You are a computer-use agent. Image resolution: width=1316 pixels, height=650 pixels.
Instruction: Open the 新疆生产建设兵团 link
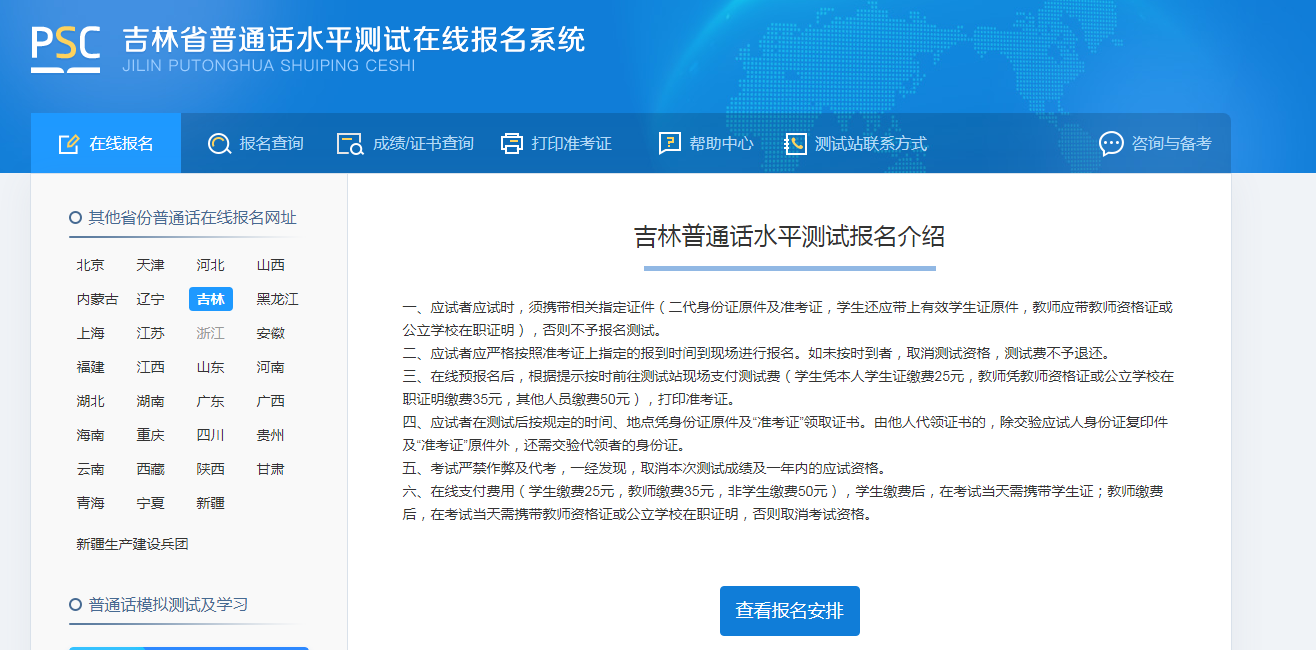pos(132,544)
